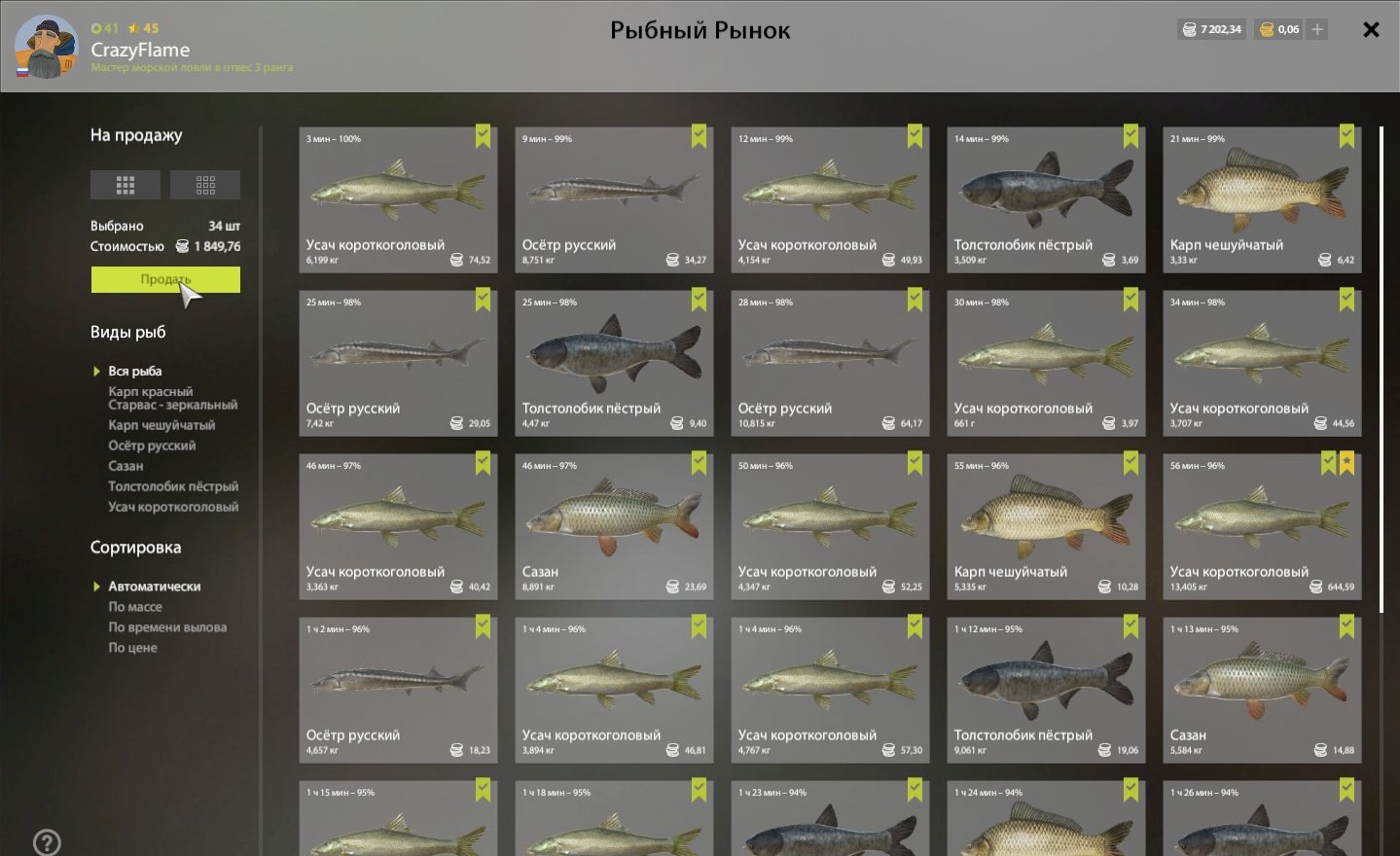The height and width of the screenshot is (856, 1400).
Task: Select the Сазан 8,891 кг fish card
Action: (x=614, y=526)
